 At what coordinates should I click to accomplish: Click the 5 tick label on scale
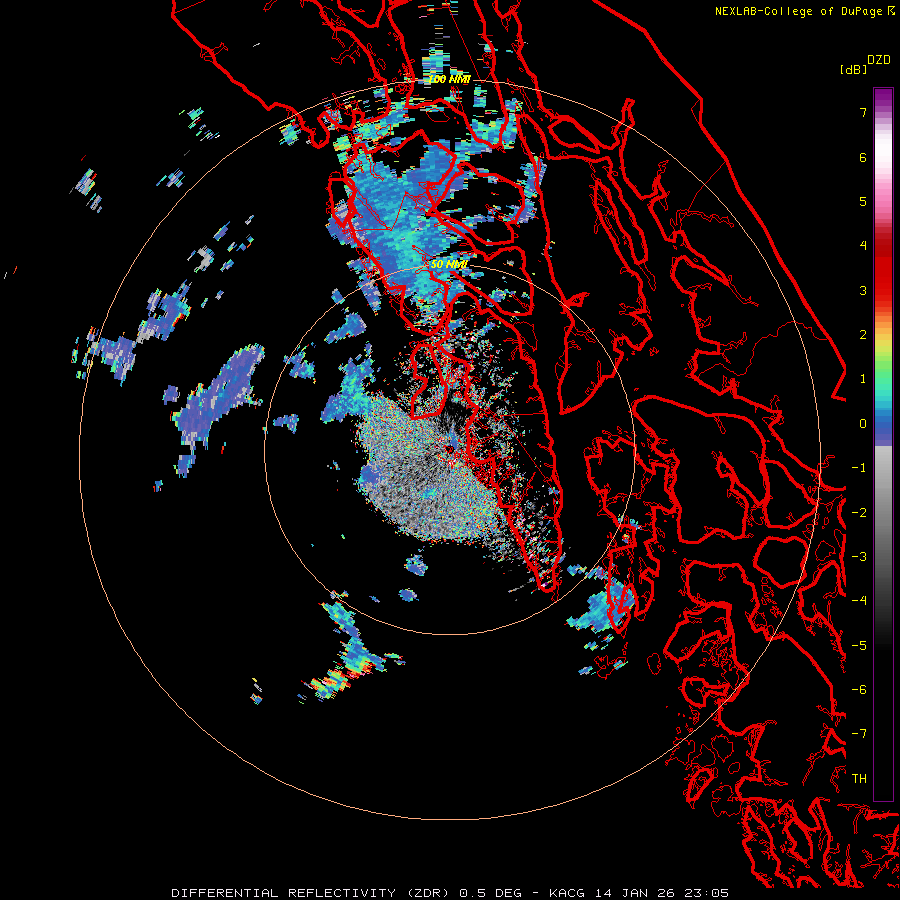tap(863, 201)
